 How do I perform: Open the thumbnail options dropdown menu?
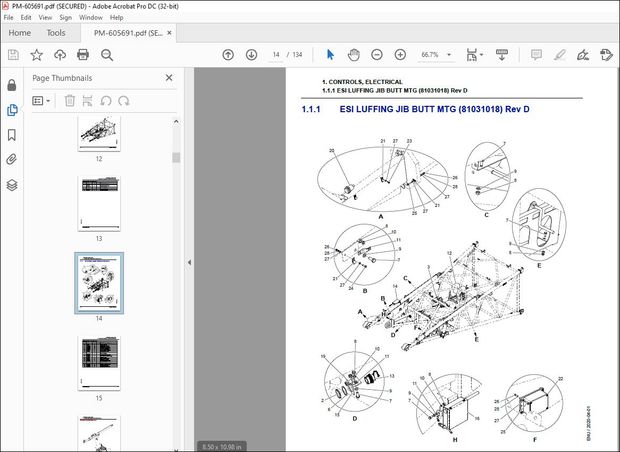coord(43,100)
